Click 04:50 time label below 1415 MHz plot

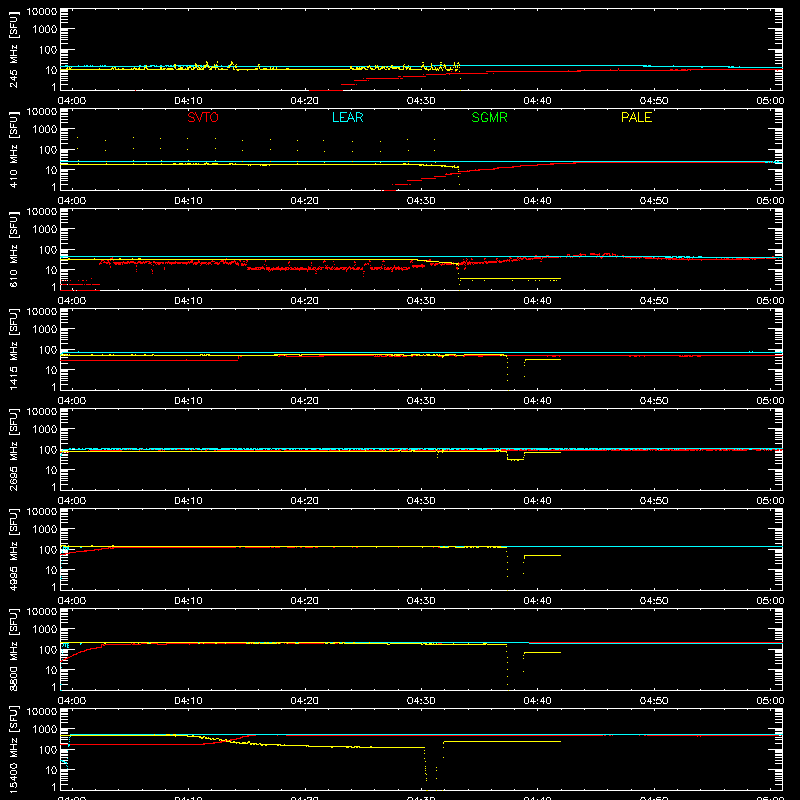654,401
